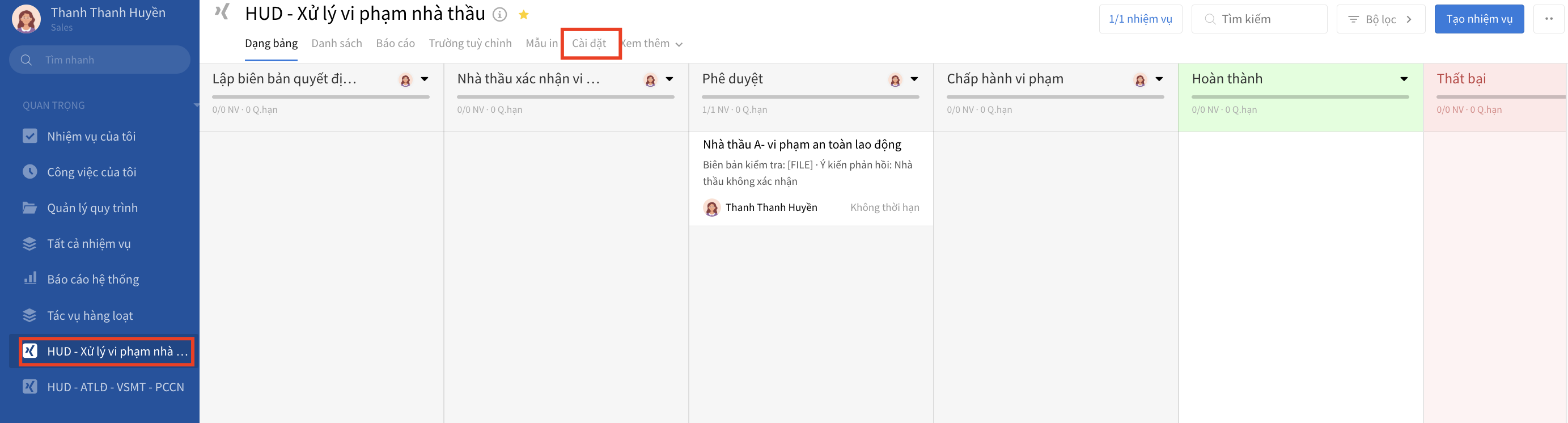Click the Không thời hạn deadline text
This screenshot has width=1568, height=423.
(884, 208)
